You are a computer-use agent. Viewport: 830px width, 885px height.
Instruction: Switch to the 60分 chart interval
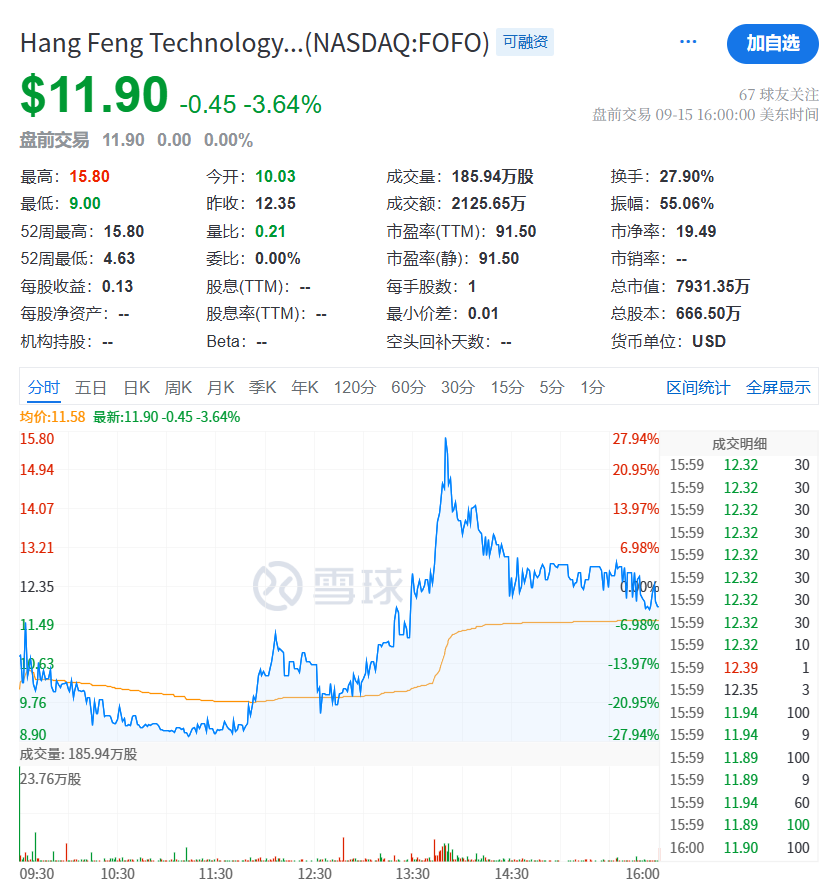(408, 388)
